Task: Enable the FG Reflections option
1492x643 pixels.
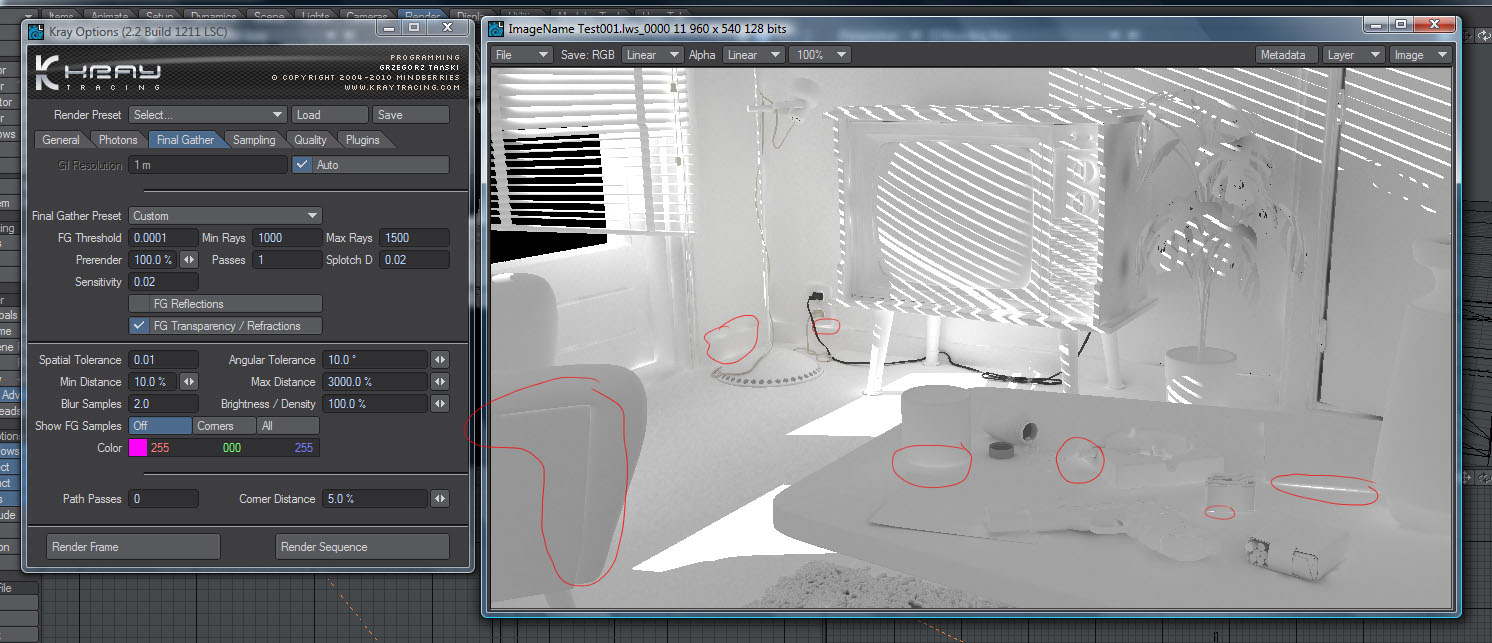Action: pos(226,304)
